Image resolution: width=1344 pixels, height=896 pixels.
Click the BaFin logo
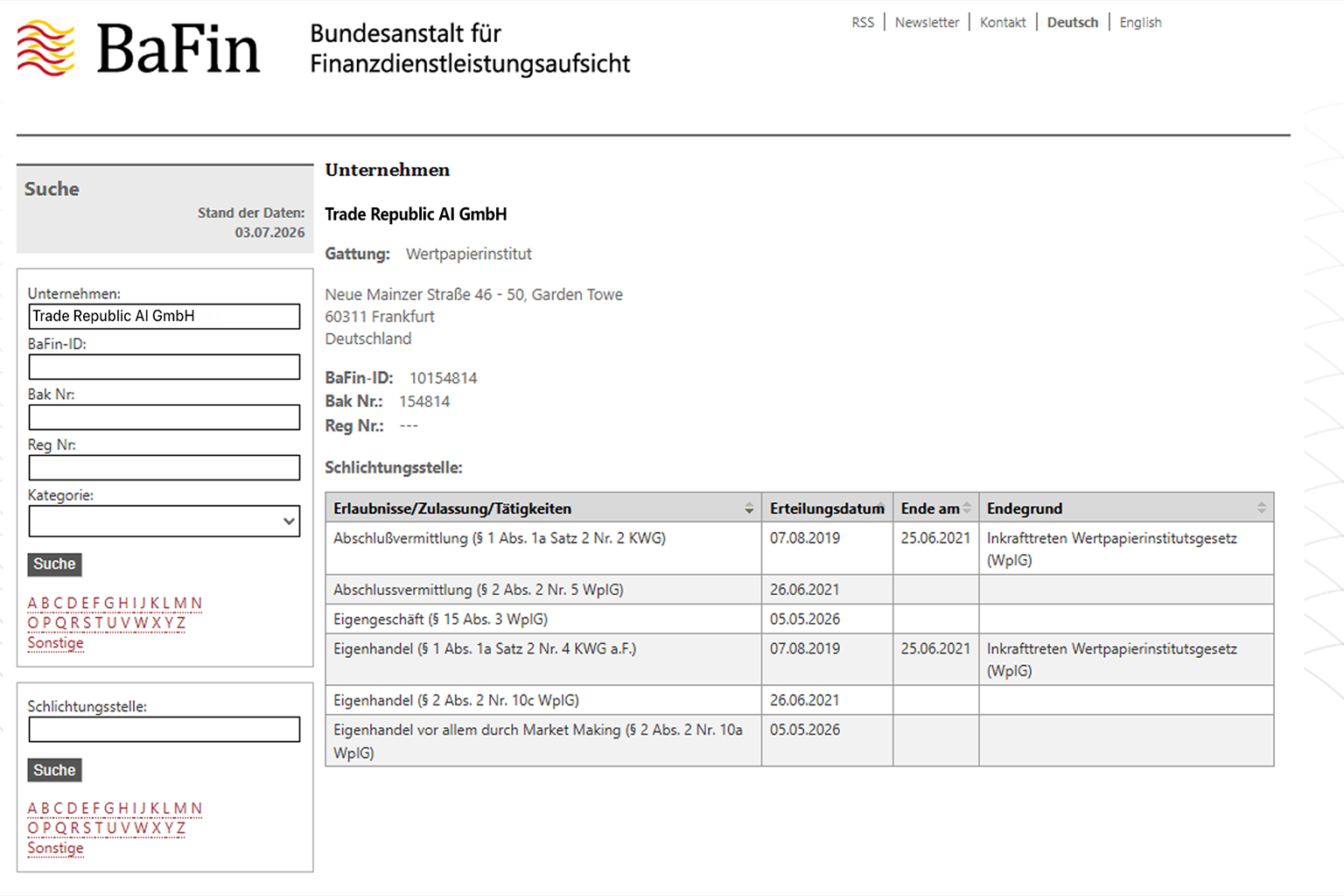pos(139,48)
